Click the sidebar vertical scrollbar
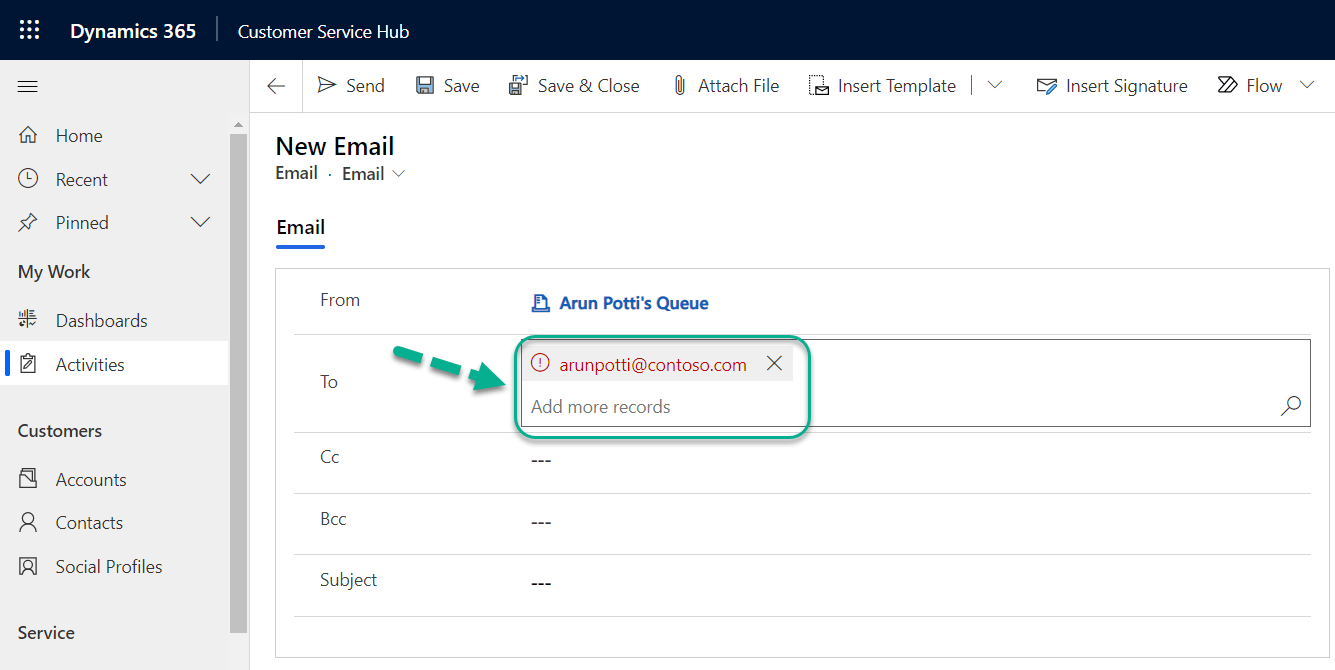 238,383
